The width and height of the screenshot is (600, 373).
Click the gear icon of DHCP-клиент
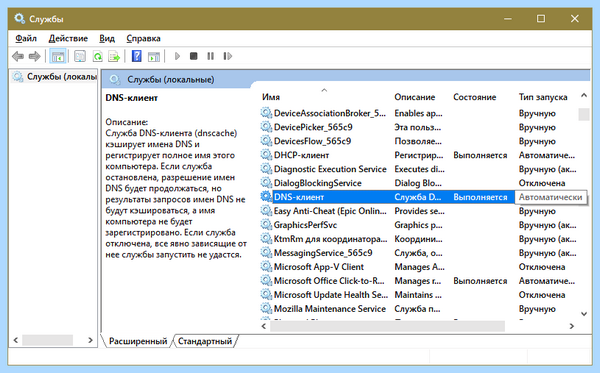pos(266,155)
